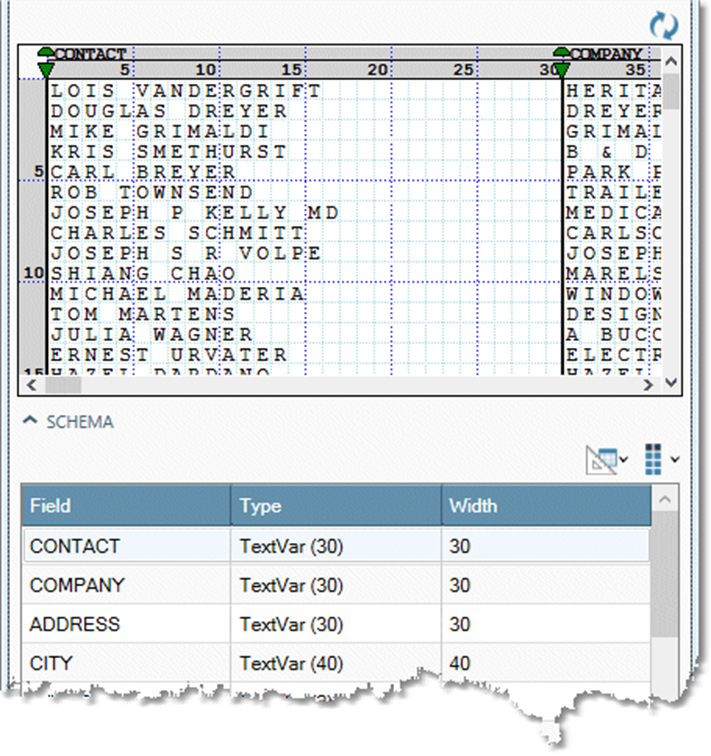Select the COMPANY field cell

click(126, 585)
